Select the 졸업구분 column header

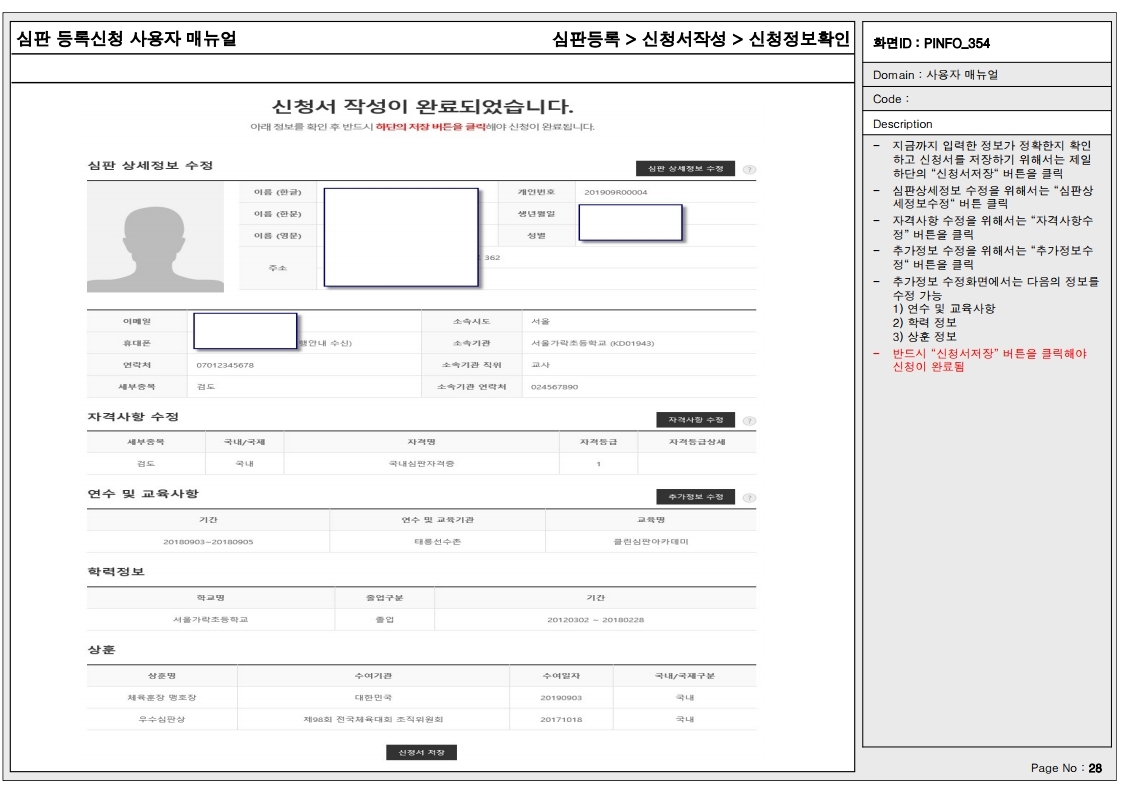[x=385, y=598]
